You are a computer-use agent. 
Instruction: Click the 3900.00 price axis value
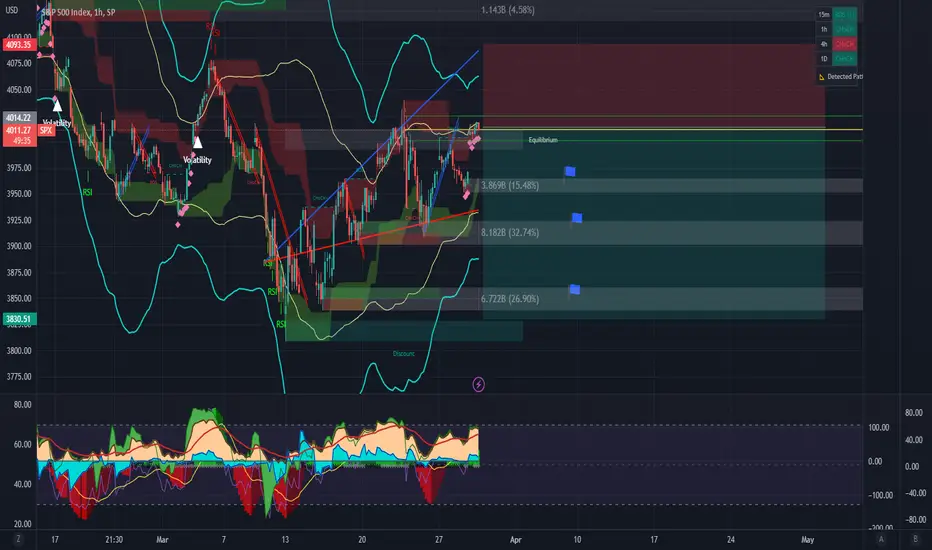(19, 246)
